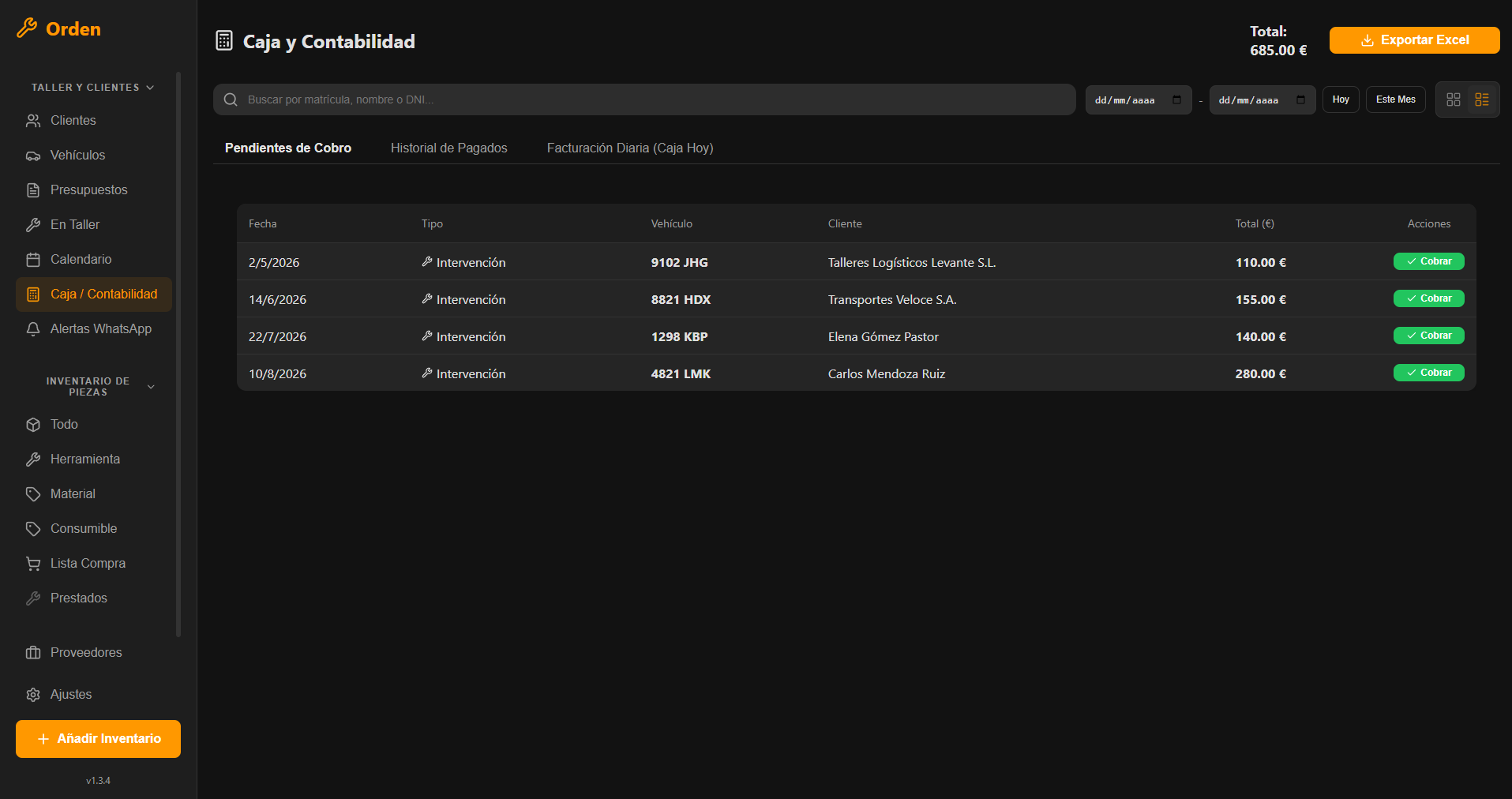Open Presupuestos document icon
1512x799 pixels.
(33, 190)
